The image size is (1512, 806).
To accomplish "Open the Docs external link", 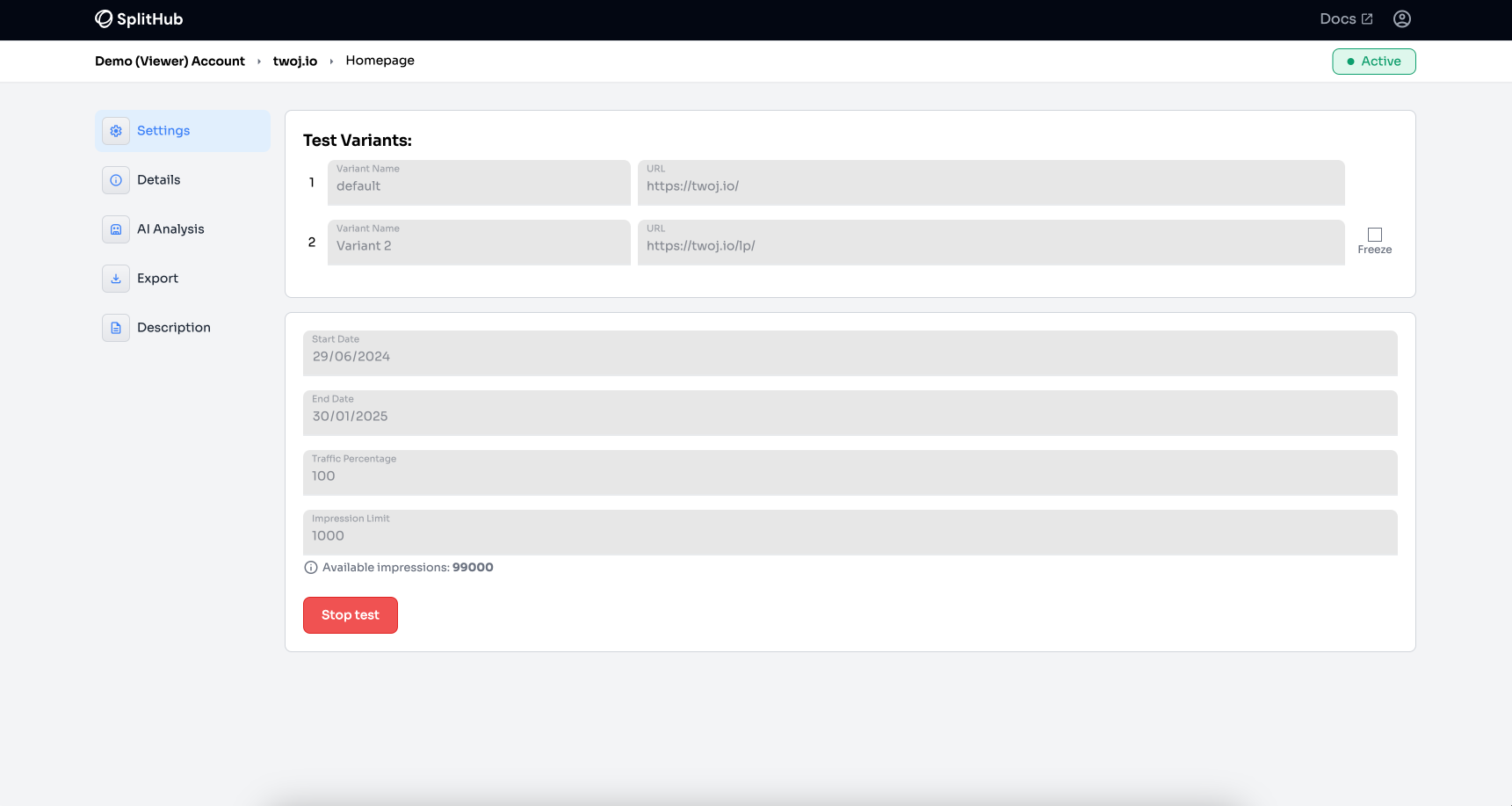I will click(1345, 18).
